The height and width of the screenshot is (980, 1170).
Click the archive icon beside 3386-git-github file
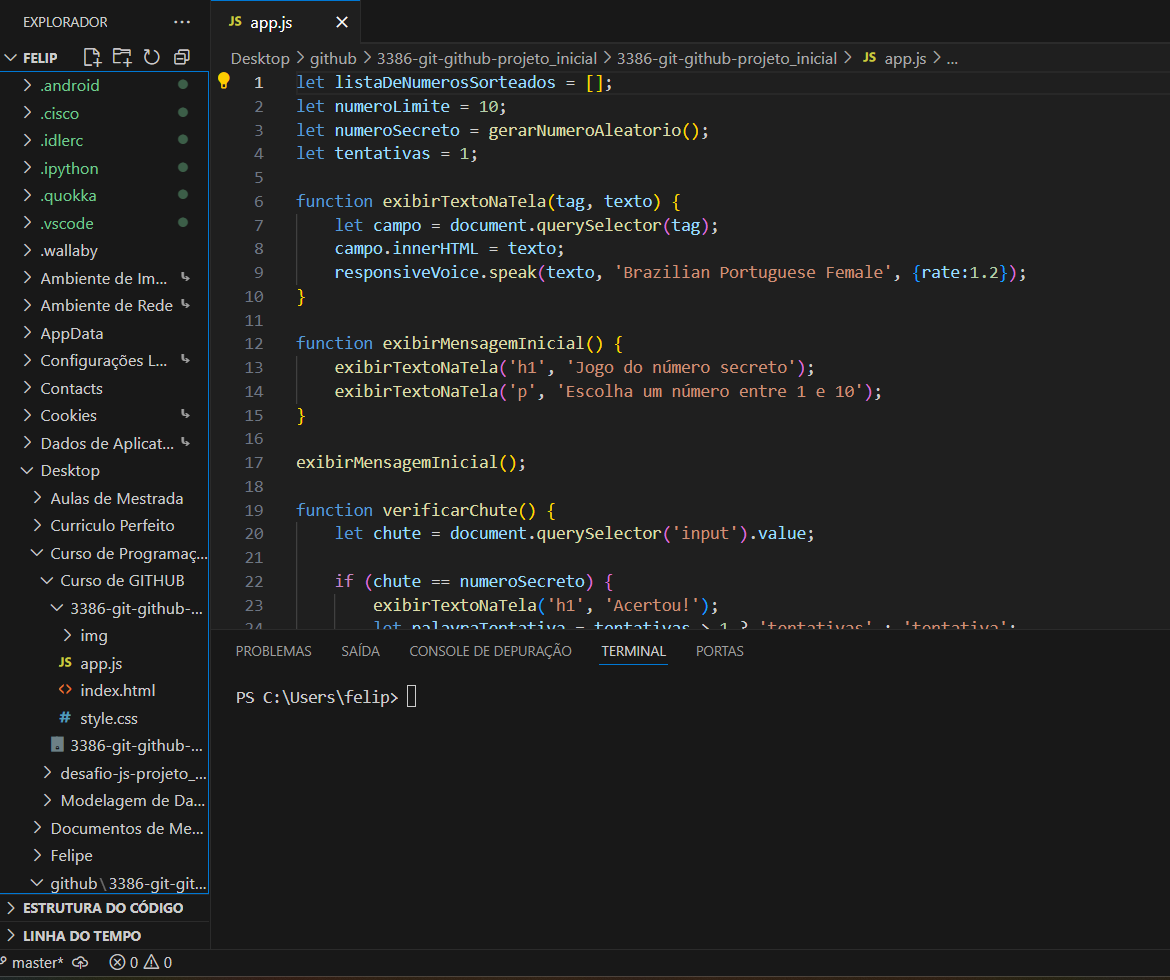(x=57, y=745)
